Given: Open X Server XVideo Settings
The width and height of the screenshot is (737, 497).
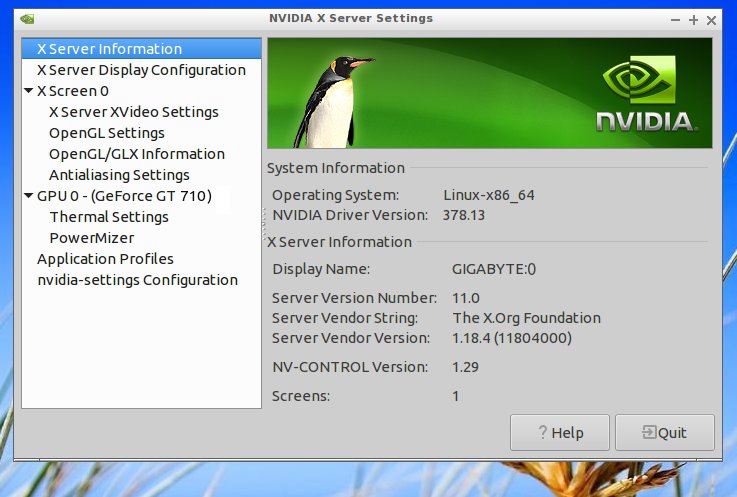Looking at the screenshot, I should [134, 112].
